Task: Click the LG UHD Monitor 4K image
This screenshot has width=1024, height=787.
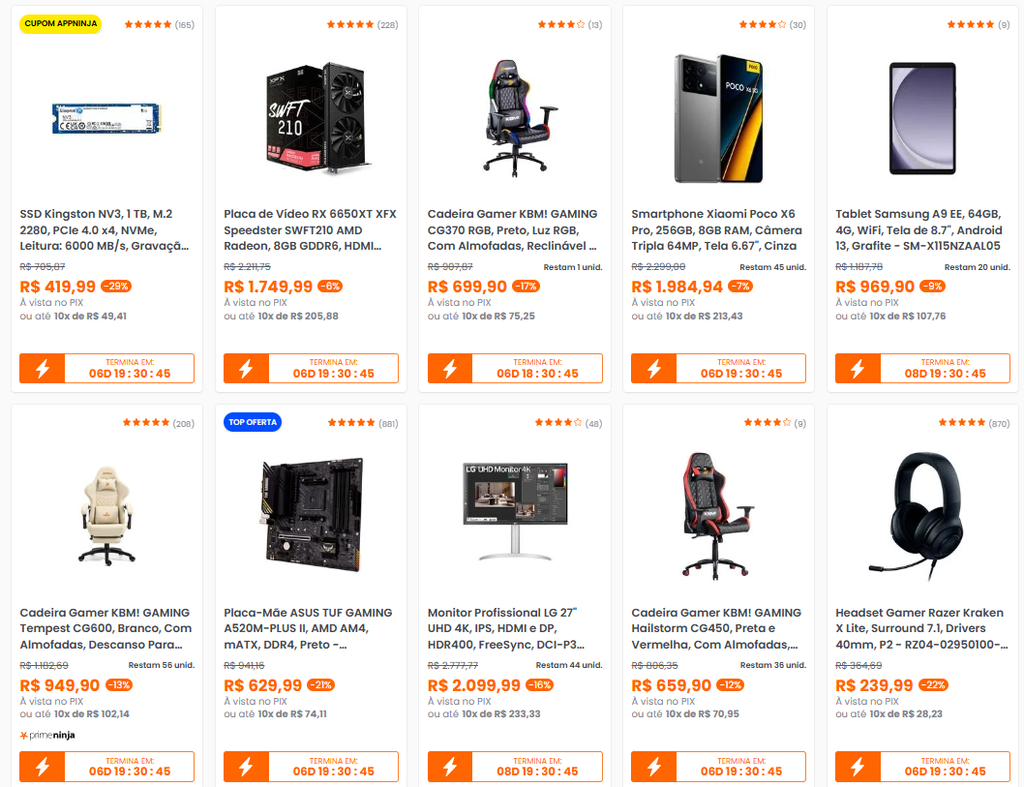Action: (515, 511)
